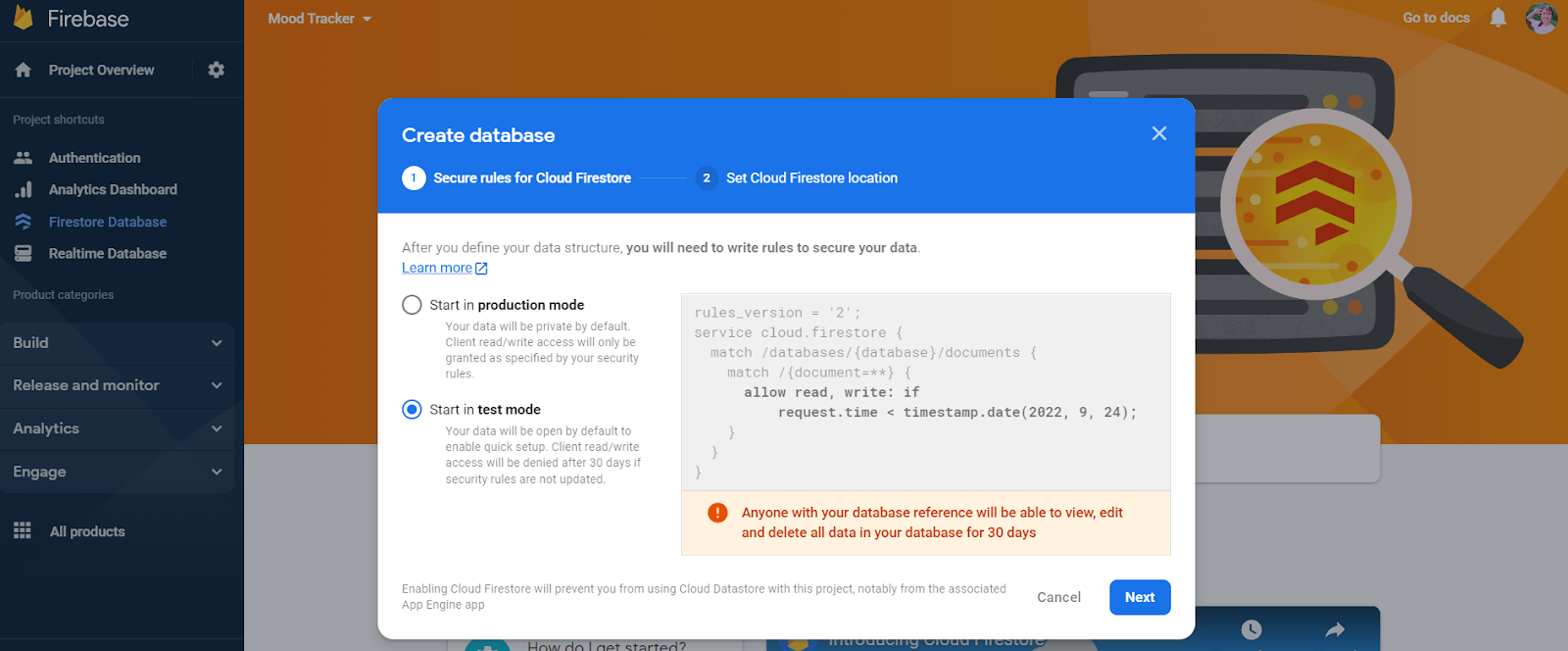Click the Firebase logo icon
This screenshot has height=651, width=1568.
24,18
